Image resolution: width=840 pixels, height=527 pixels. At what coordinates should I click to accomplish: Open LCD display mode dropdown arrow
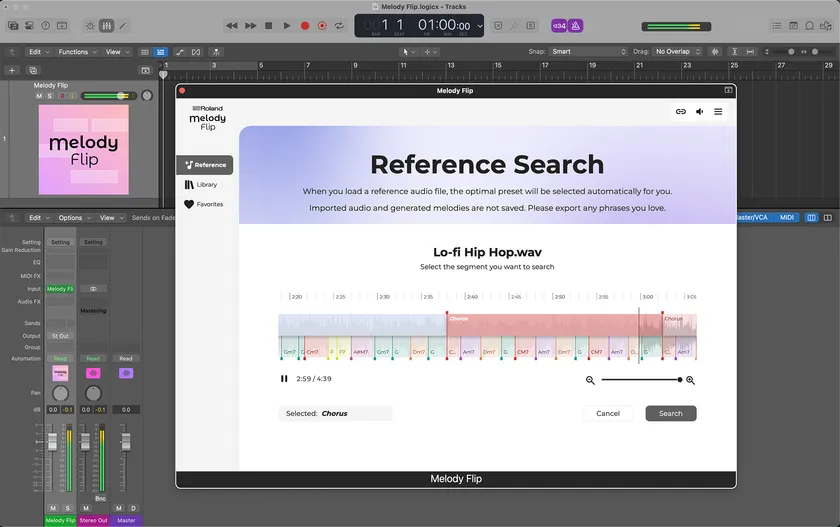click(479, 26)
